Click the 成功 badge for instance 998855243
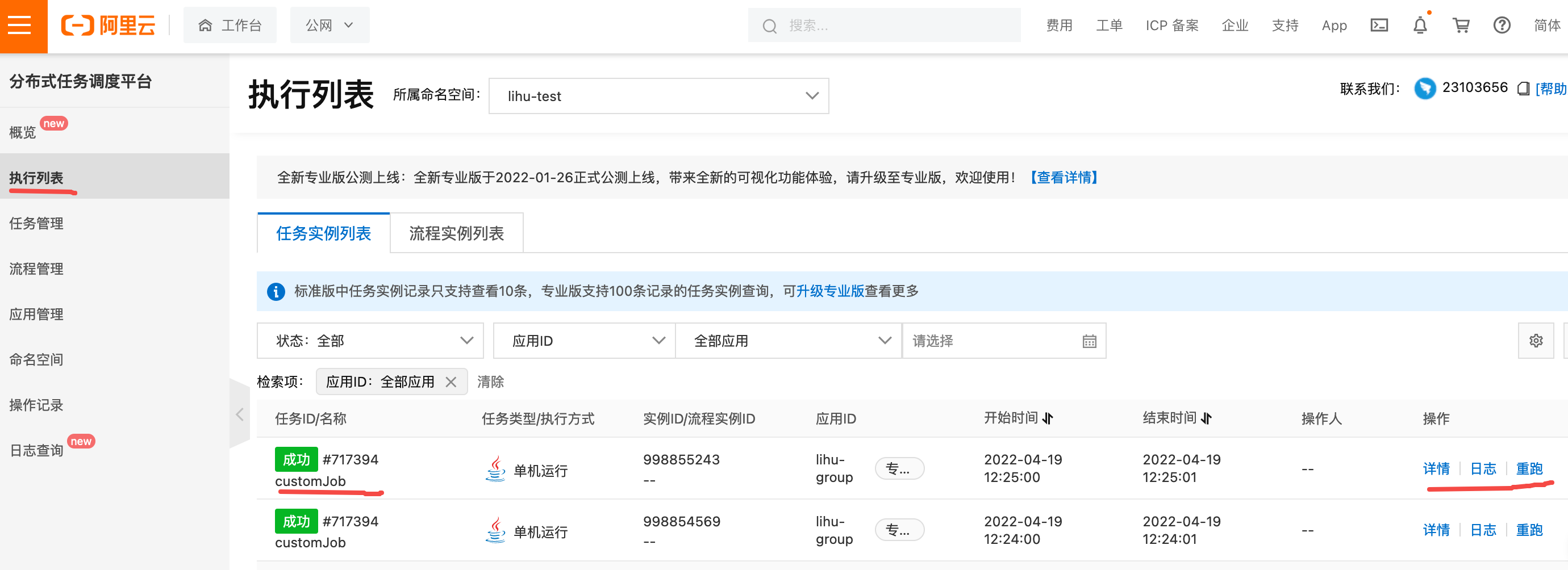Viewport: 1568px width, 570px height. (x=297, y=459)
